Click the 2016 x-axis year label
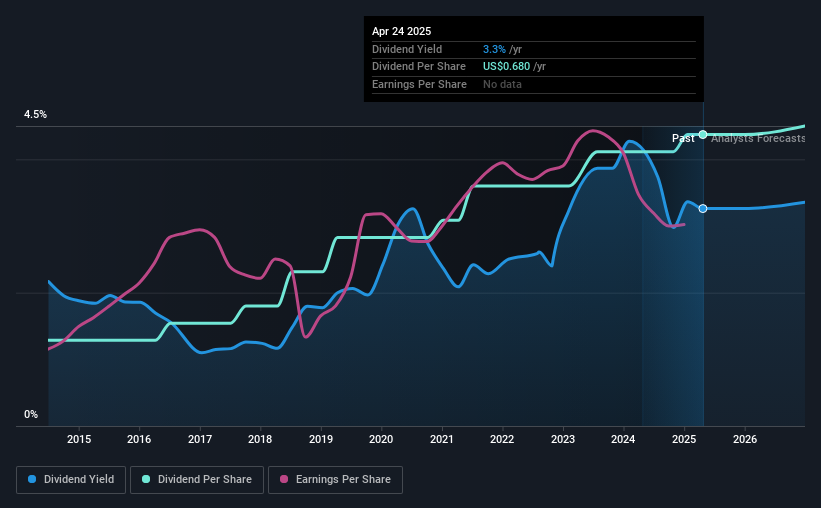The image size is (821, 508). coord(139,439)
